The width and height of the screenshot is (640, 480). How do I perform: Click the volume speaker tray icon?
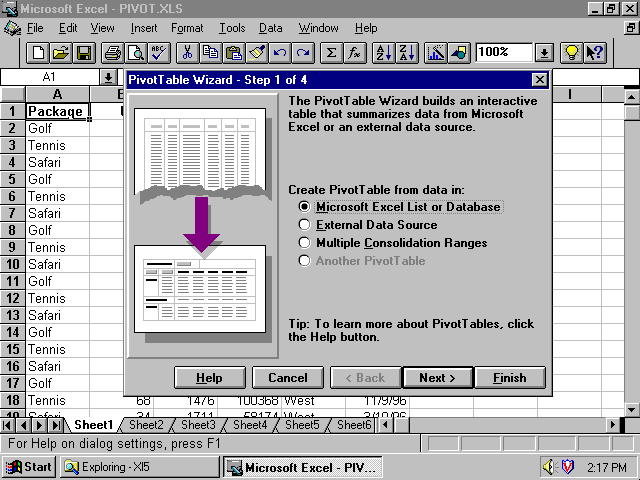point(549,467)
